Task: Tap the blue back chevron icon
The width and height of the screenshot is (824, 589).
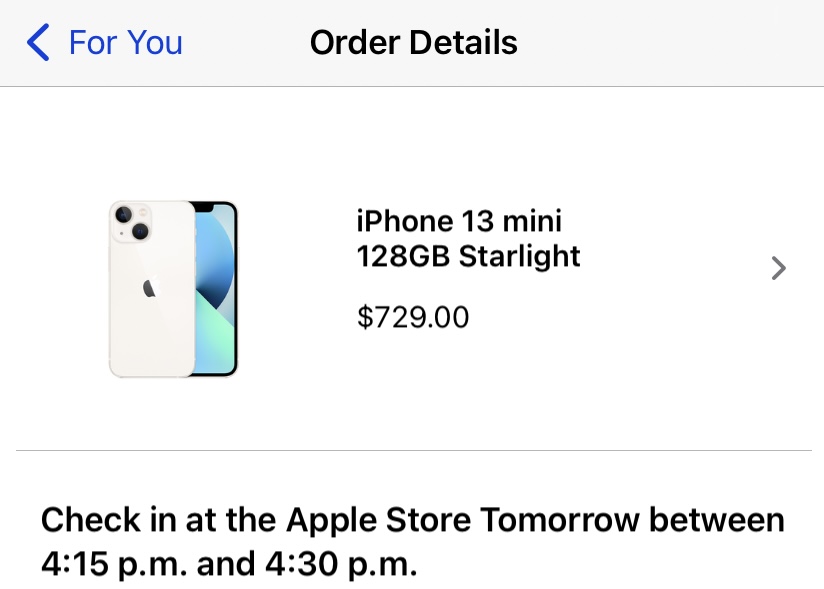Action: (x=38, y=43)
